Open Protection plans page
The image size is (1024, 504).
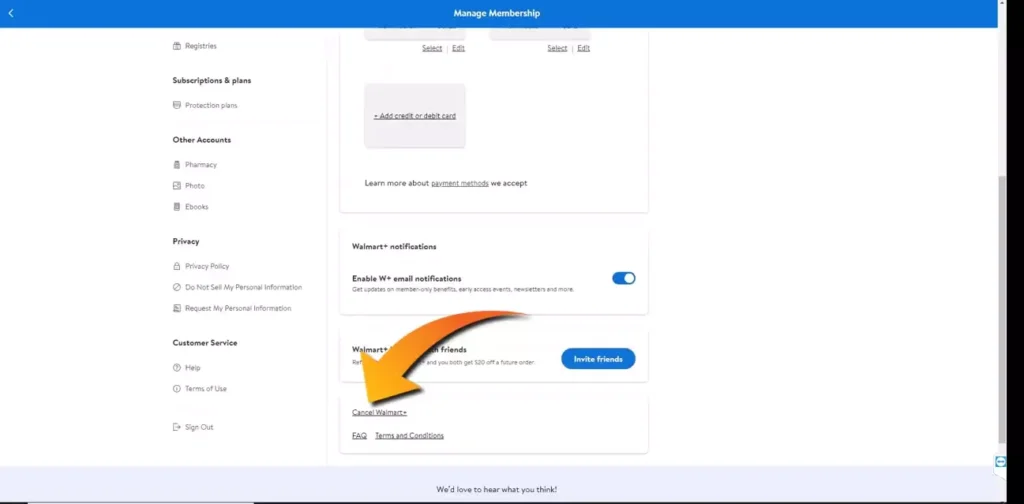211,105
